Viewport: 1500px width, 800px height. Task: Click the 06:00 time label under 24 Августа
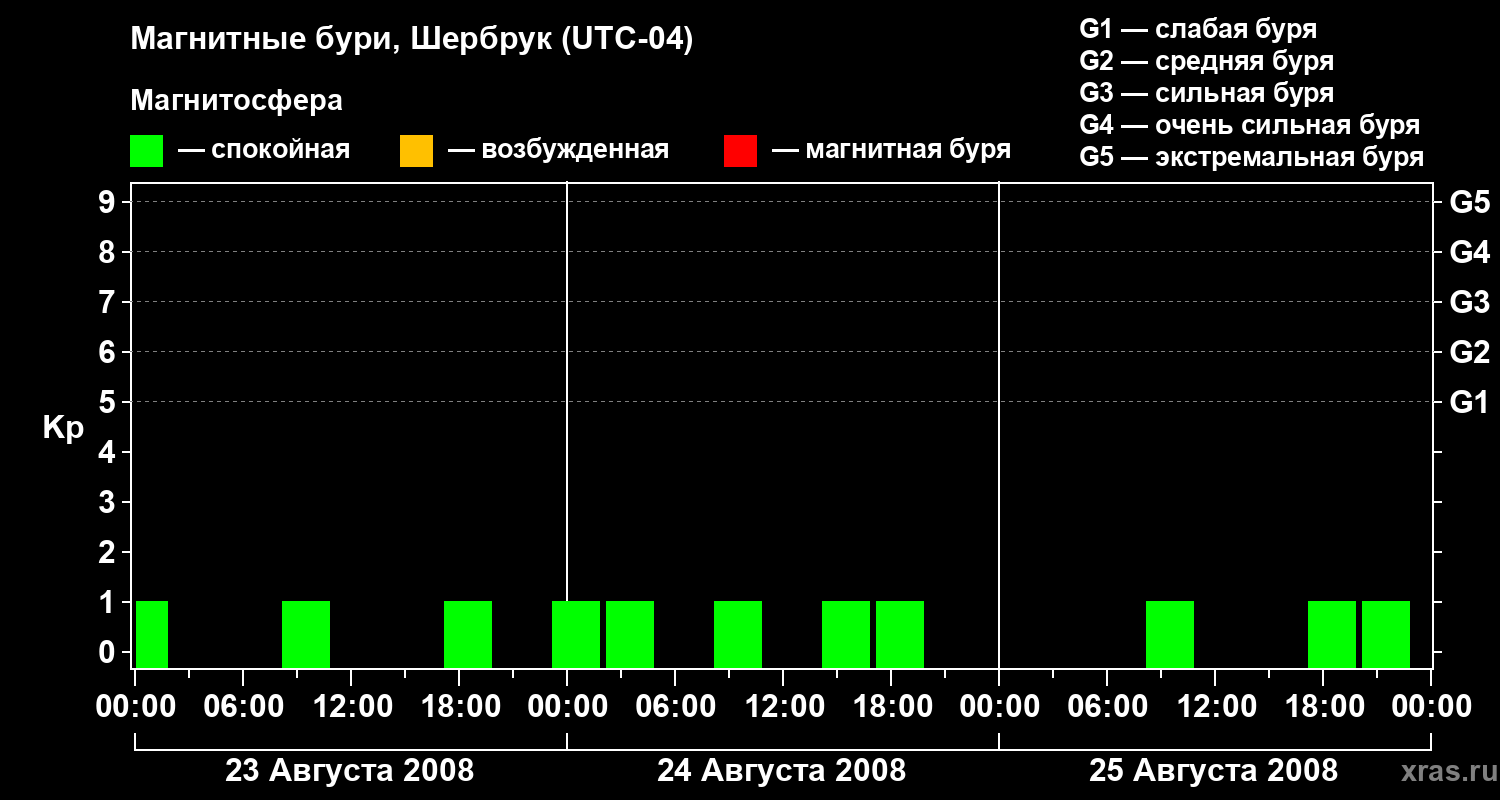tap(675, 707)
